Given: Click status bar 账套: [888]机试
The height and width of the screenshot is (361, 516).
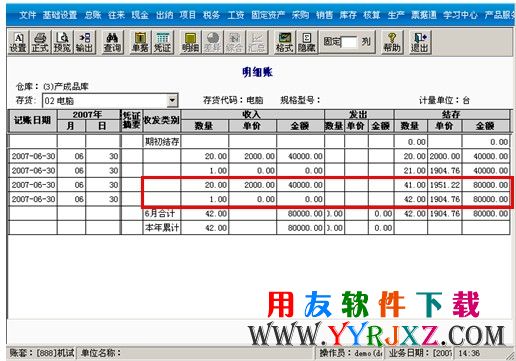Looking at the screenshot, I should [42, 353].
